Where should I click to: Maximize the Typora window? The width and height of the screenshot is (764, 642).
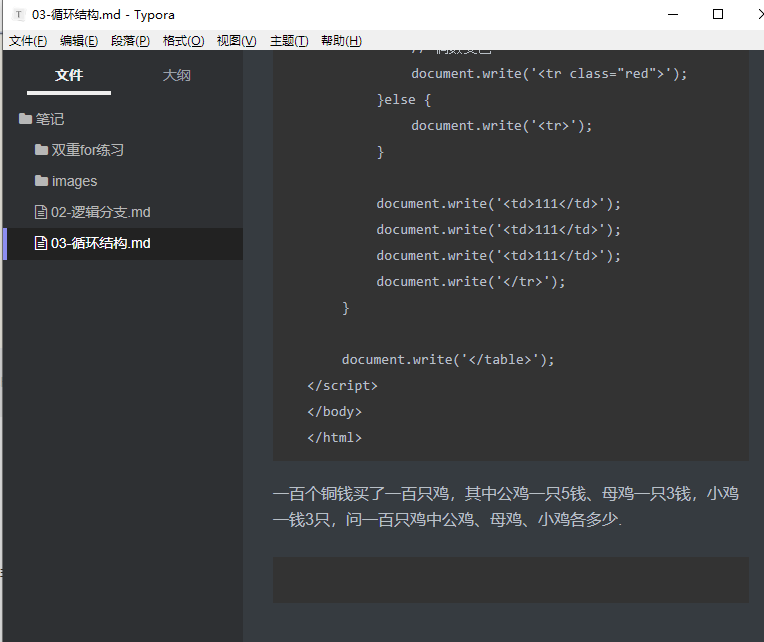click(x=718, y=15)
